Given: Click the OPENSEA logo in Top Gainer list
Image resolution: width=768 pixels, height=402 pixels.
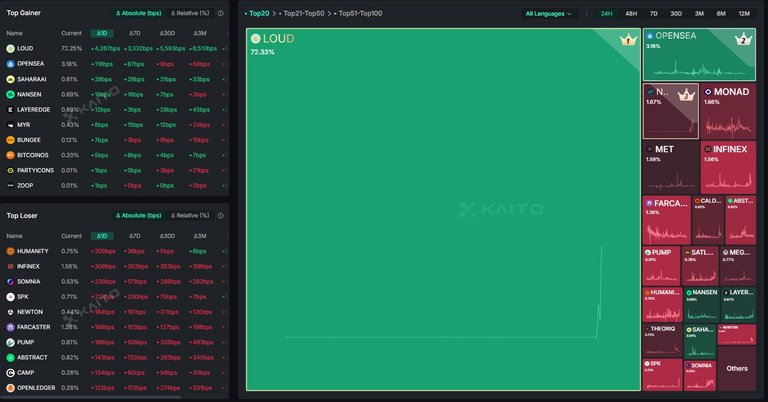Looking at the screenshot, I should (10, 64).
